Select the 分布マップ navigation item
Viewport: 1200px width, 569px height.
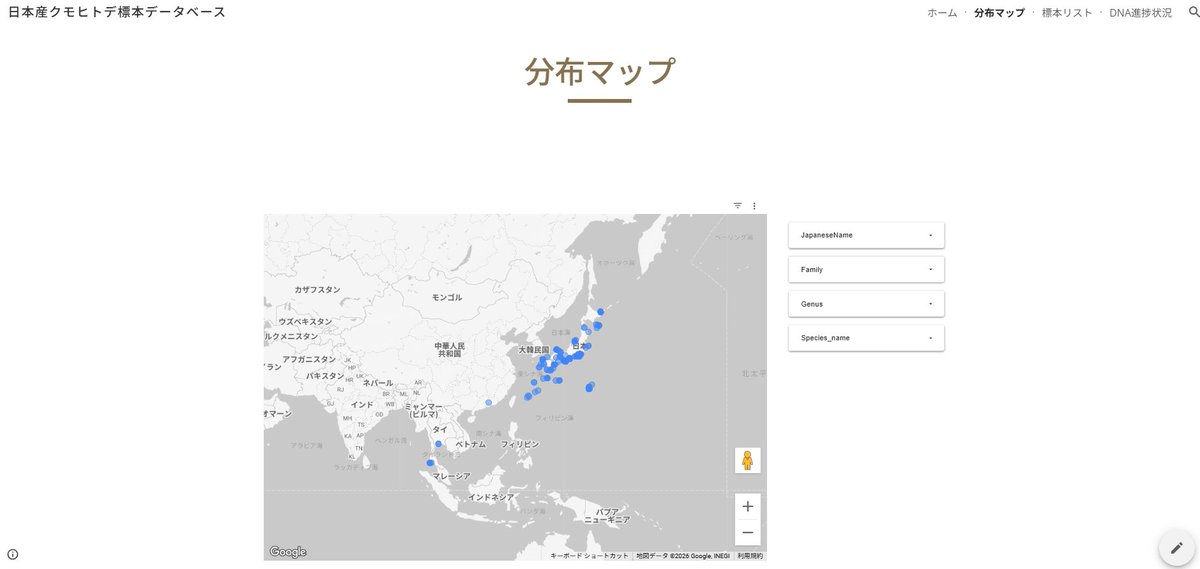[x=1000, y=13]
